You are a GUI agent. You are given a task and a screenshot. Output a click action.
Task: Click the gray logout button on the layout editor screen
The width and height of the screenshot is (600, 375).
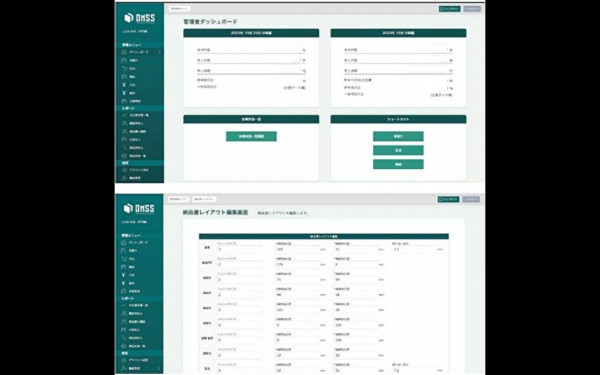tap(471, 199)
